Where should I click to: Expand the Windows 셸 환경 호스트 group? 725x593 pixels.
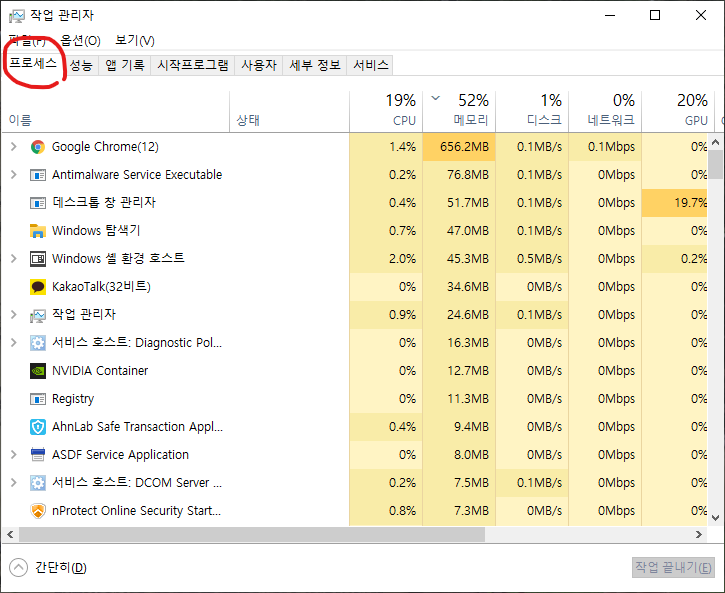(14, 259)
